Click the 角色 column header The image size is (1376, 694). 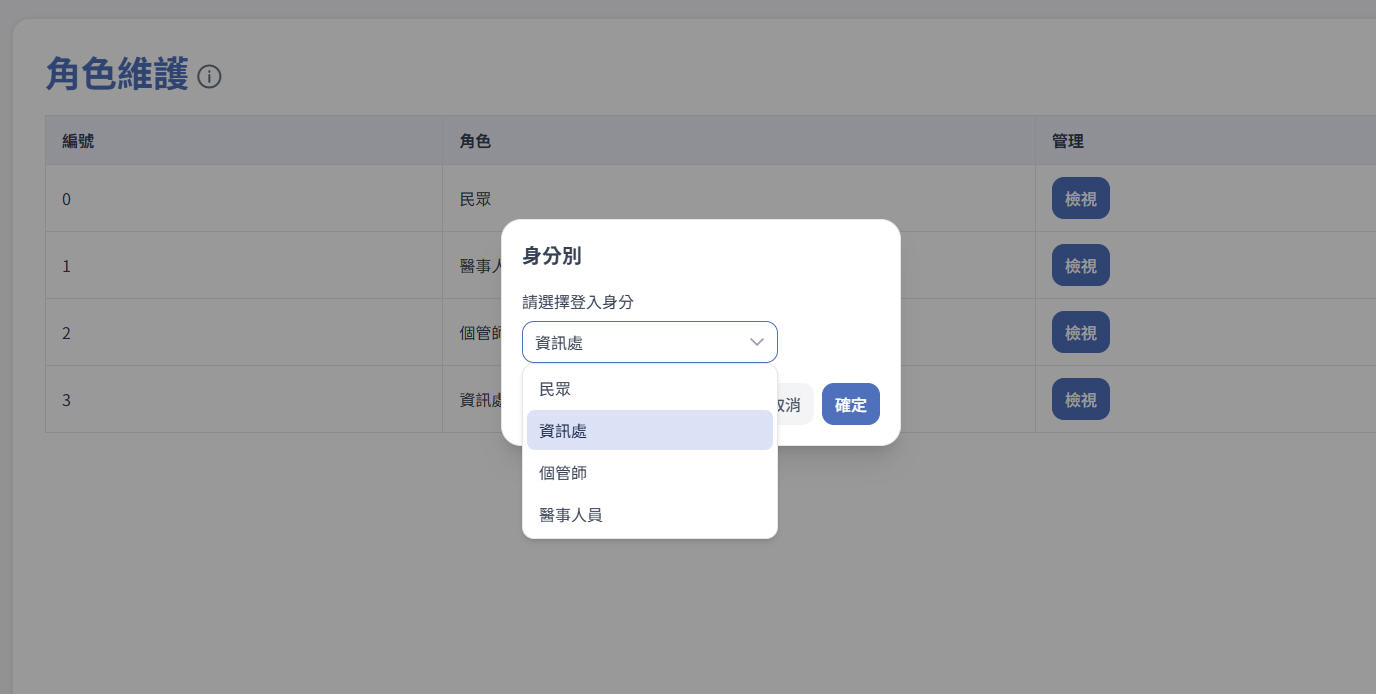[475, 141]
